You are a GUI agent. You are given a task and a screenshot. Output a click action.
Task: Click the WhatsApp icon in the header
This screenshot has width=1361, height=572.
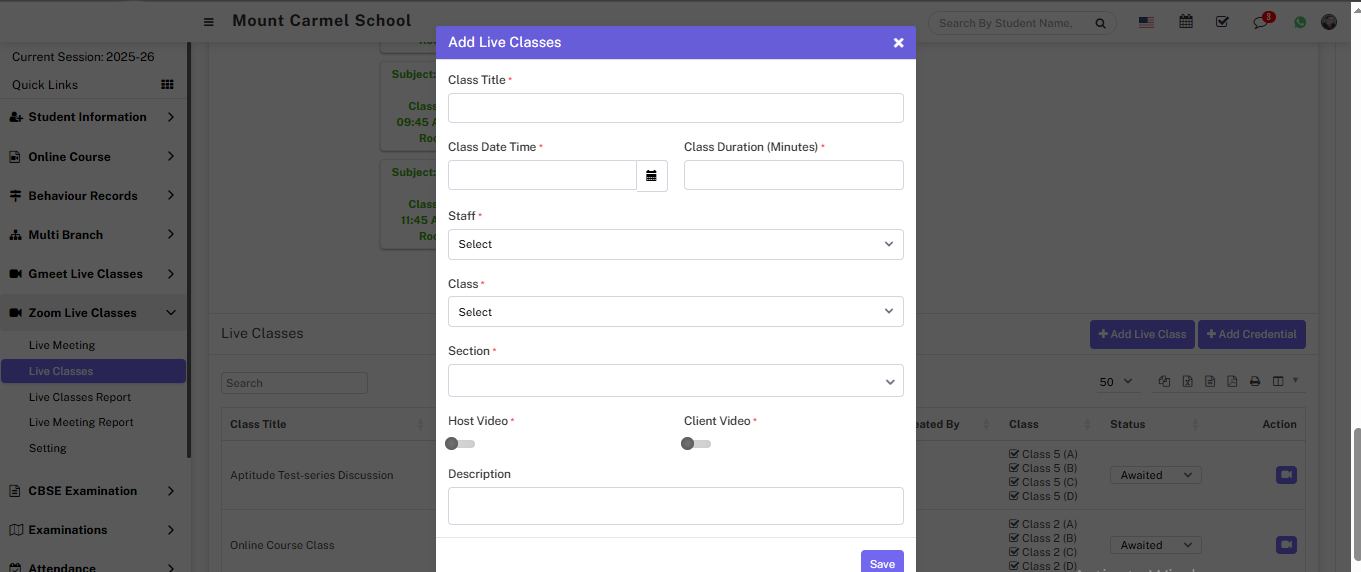coord(1300,22)
